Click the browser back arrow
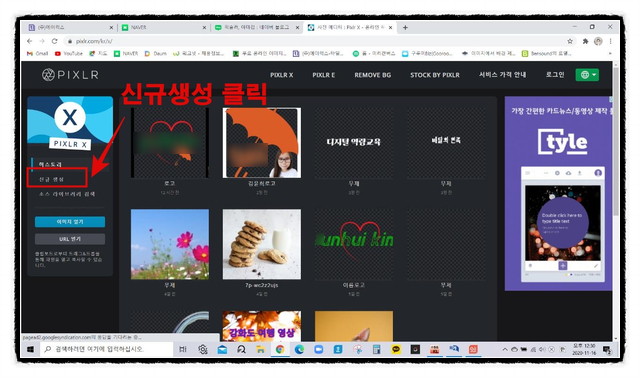640x378 pixels. pyautogui.click(x=29, y=41)
